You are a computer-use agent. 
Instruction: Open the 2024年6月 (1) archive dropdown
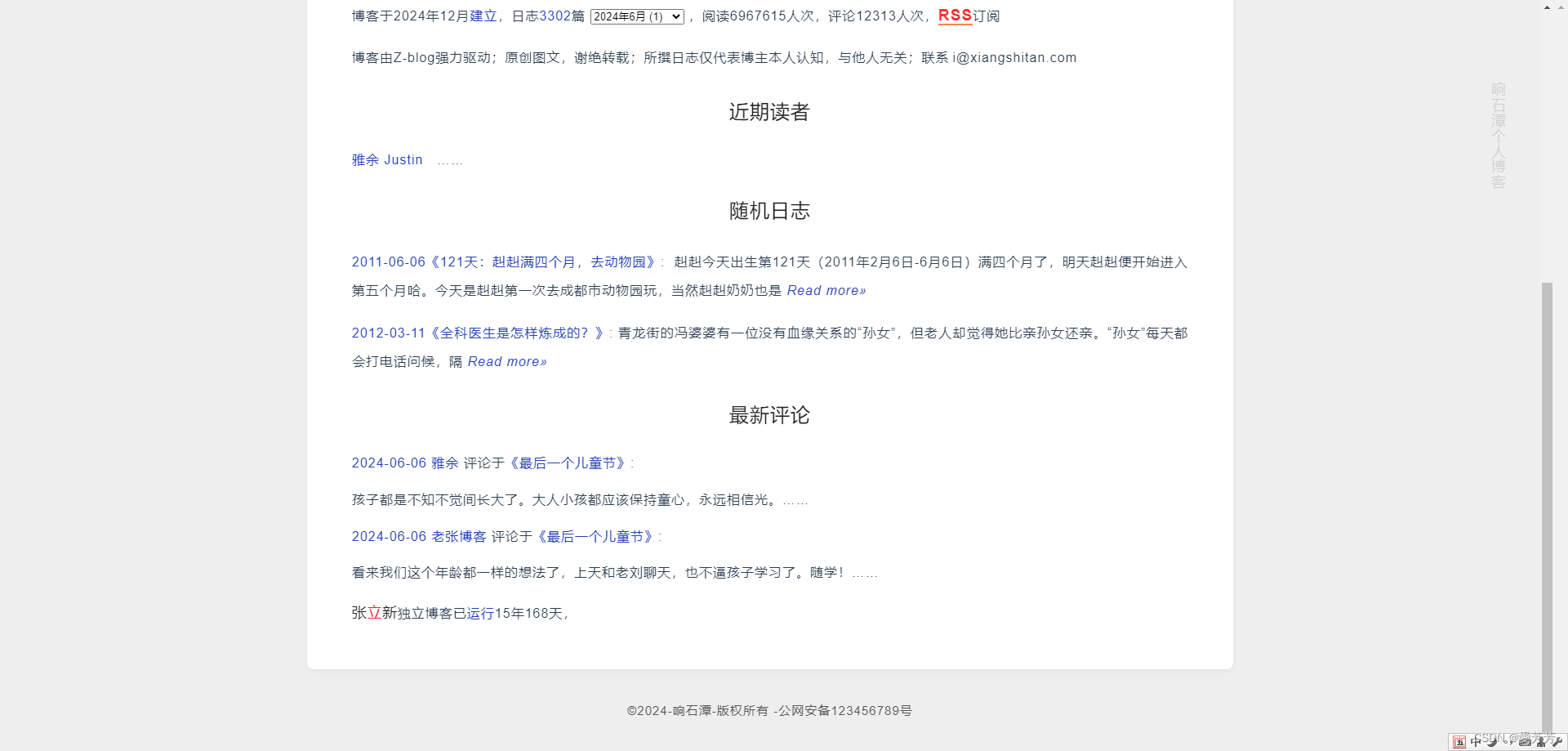click(637, 16)
